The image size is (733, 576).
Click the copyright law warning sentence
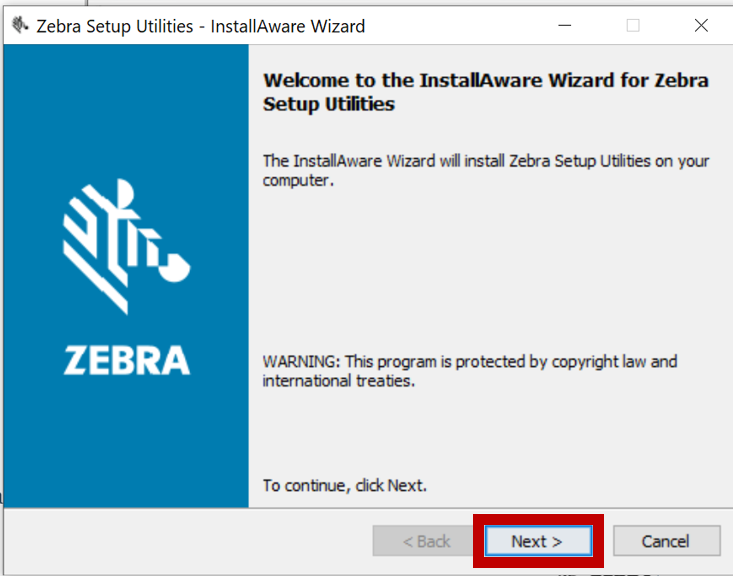[x=470, y=361]
